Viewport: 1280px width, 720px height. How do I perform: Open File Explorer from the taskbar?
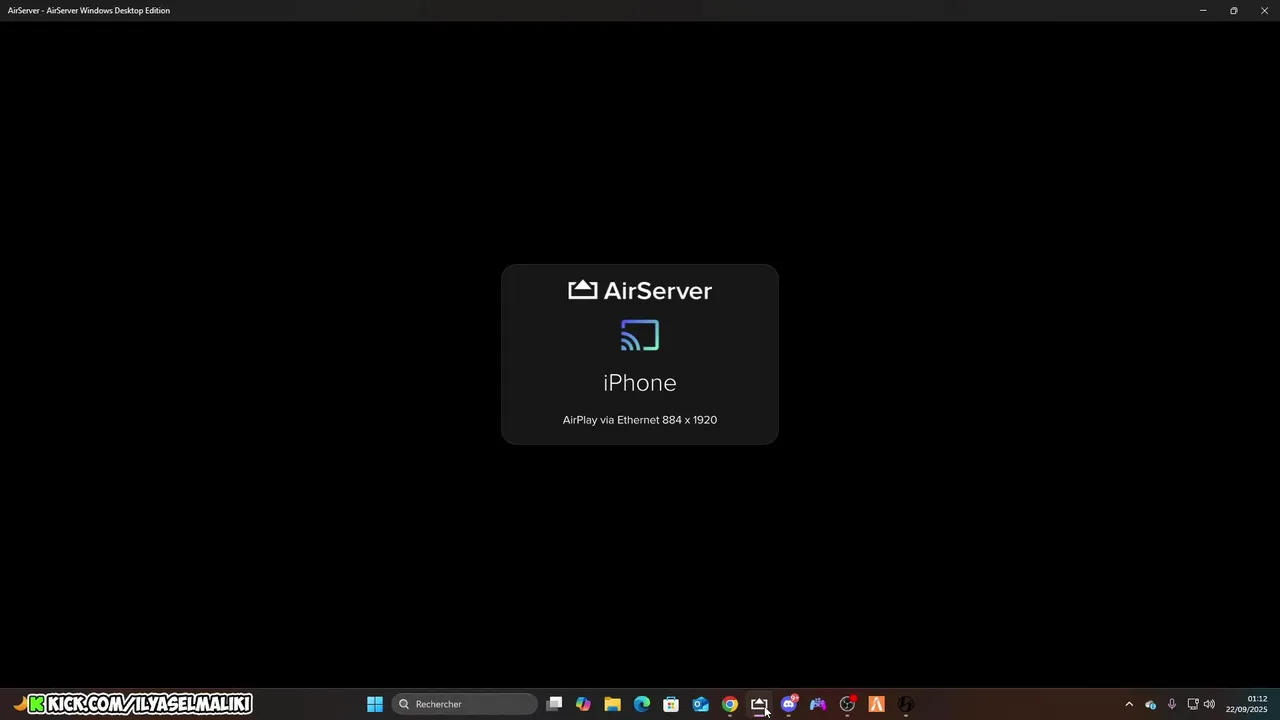coord(612,704)
